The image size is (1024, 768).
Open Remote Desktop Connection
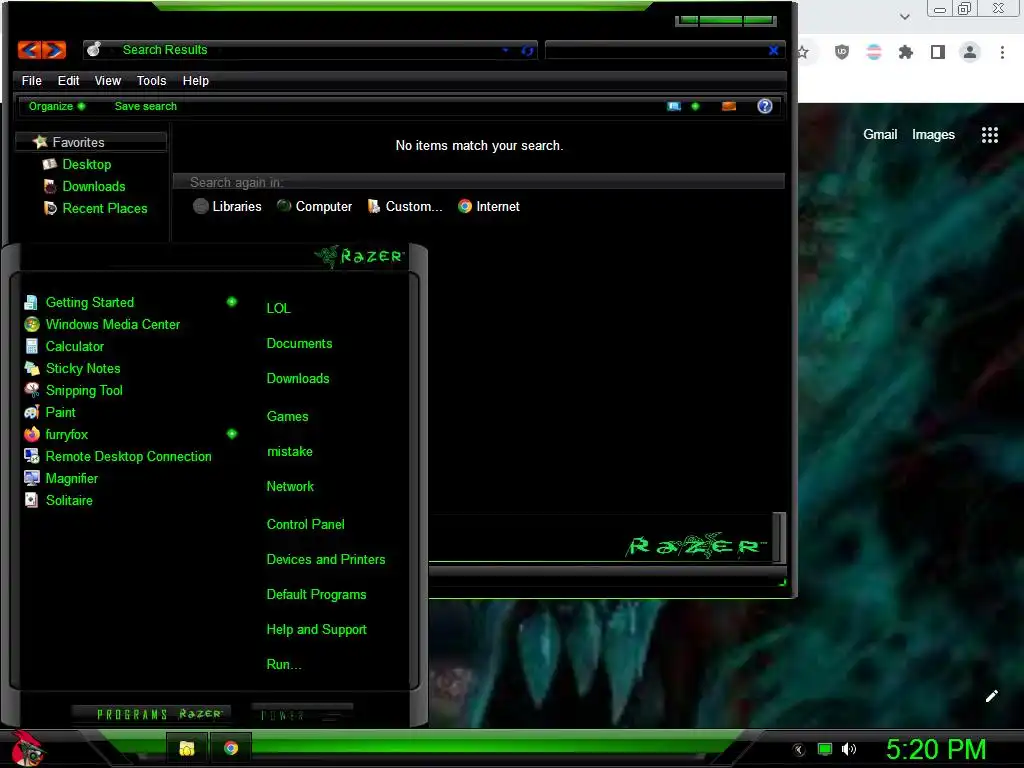128,456
